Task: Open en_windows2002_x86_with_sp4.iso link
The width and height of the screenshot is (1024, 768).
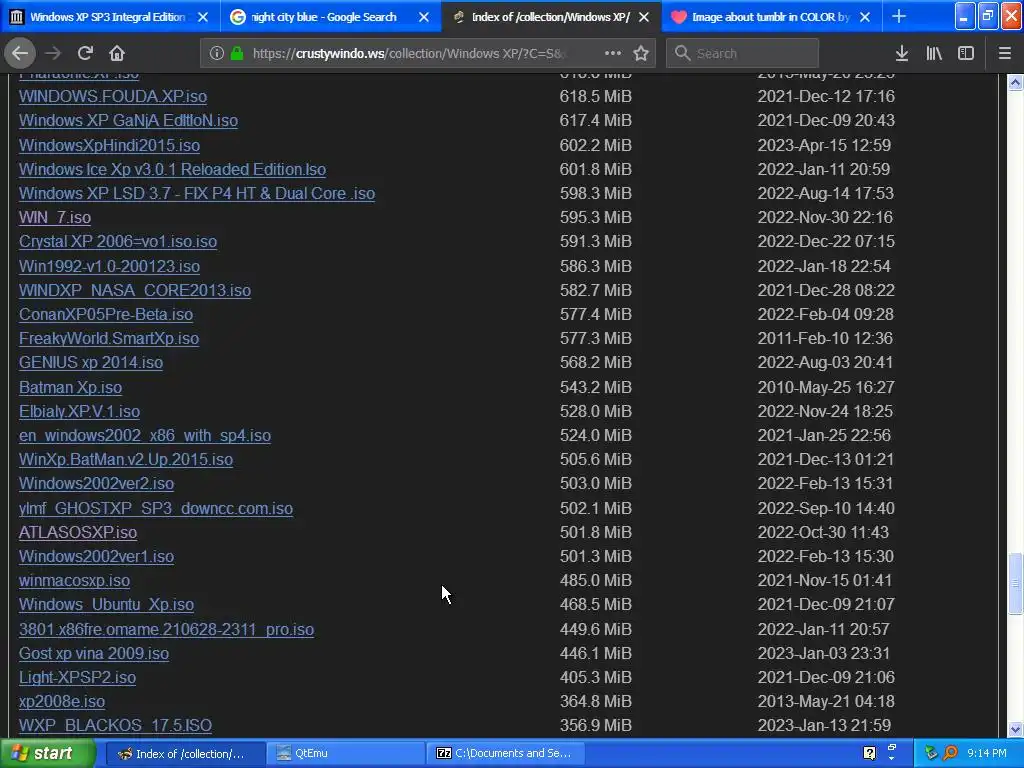Action: tap(145, 436)
